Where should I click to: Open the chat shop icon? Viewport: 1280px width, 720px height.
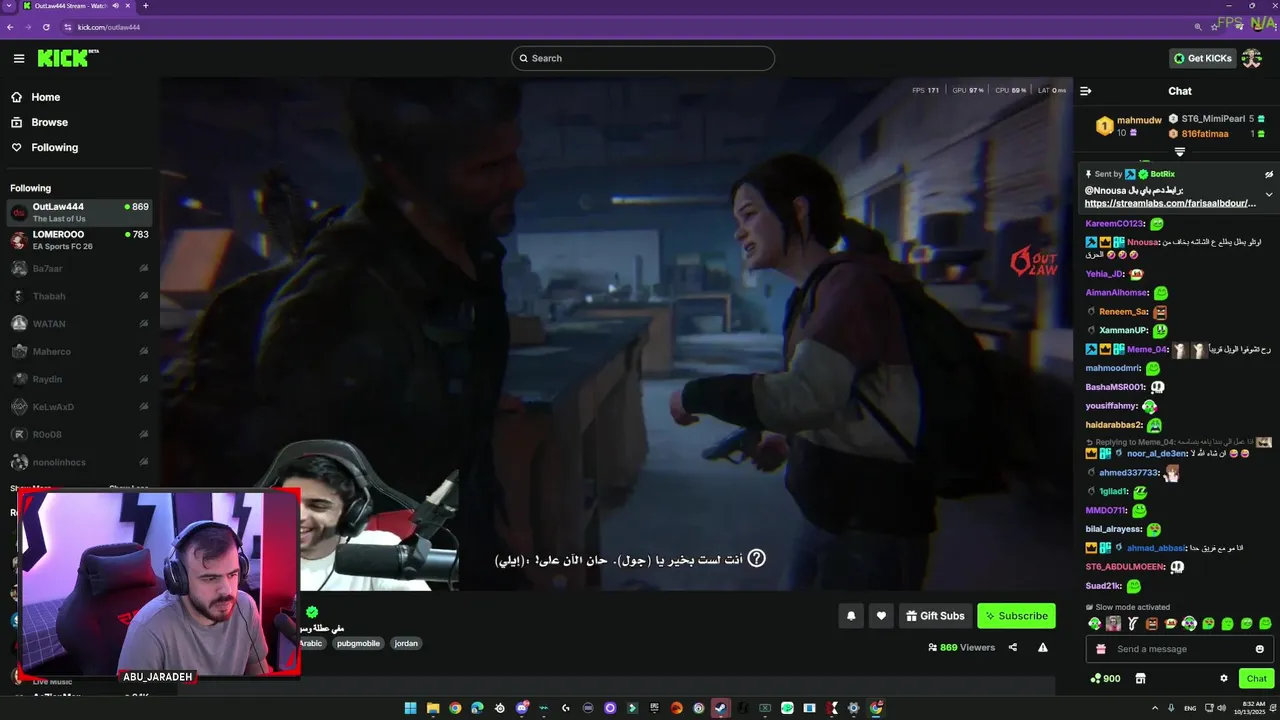(1140, 678)
